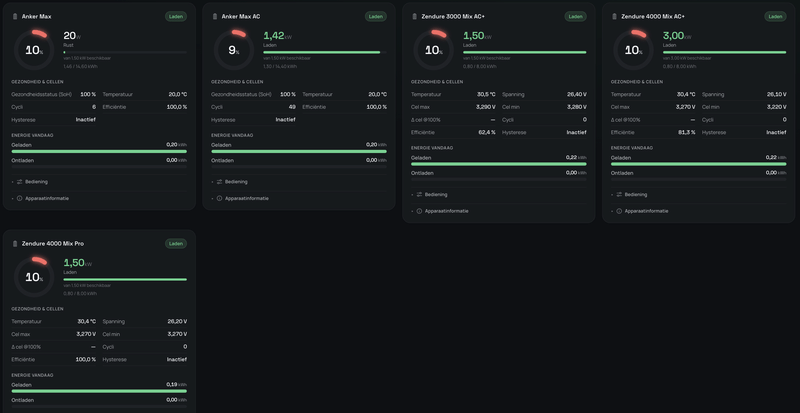Click Laden badge on Zendure 4000 Mix AC+
Viewport: 800px width, 413px height.
click(776, 16)
